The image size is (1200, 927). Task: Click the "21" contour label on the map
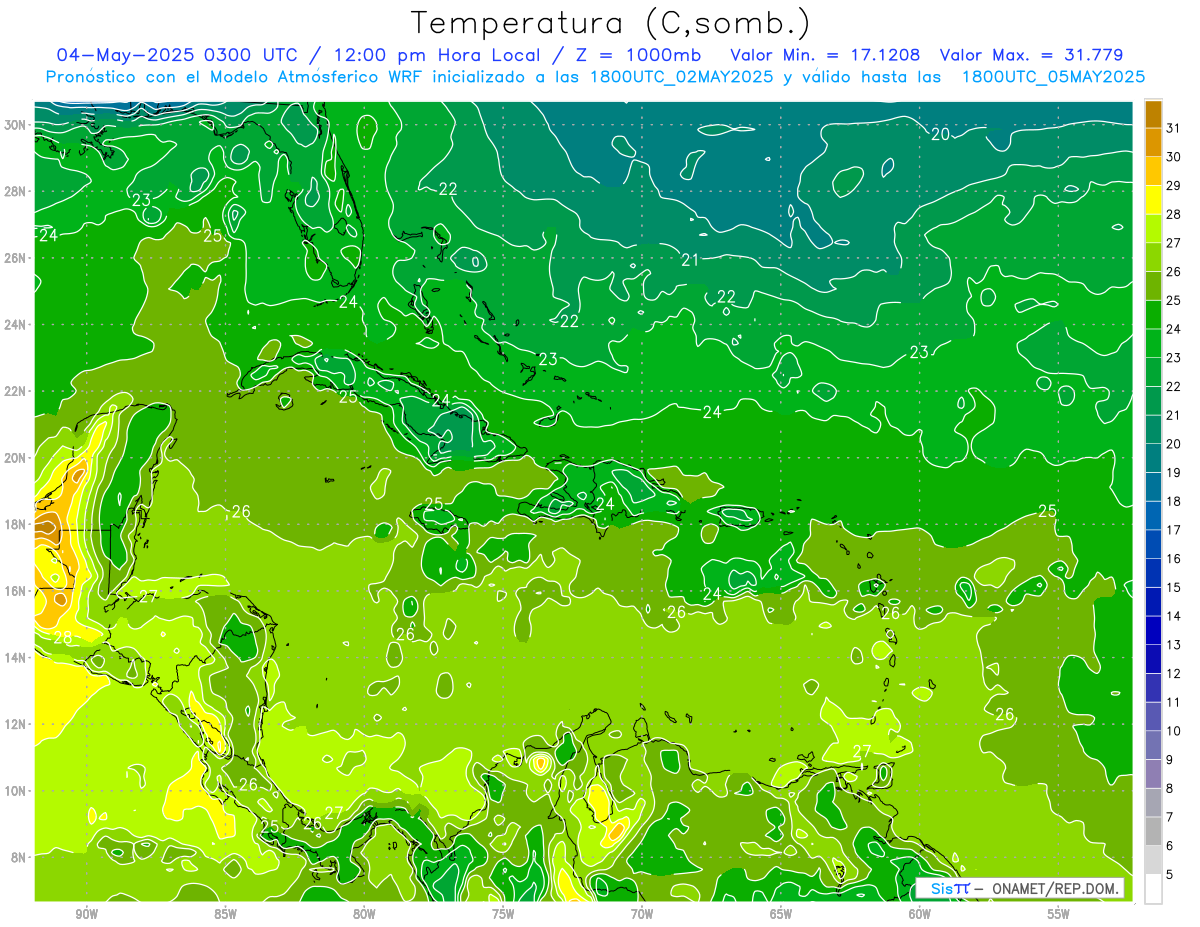tap(690, 260)
